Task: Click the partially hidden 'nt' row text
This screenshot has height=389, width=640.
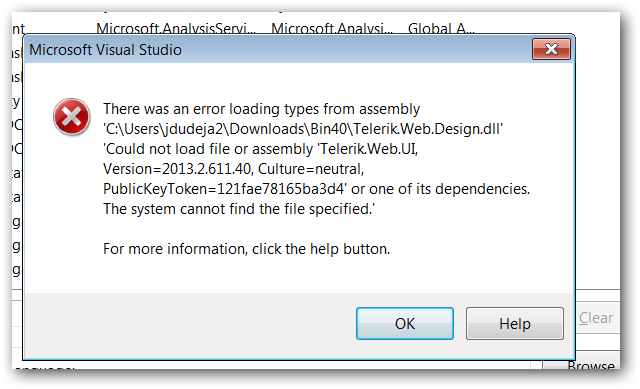Action: pyautogui.click(x=18, y=29)
